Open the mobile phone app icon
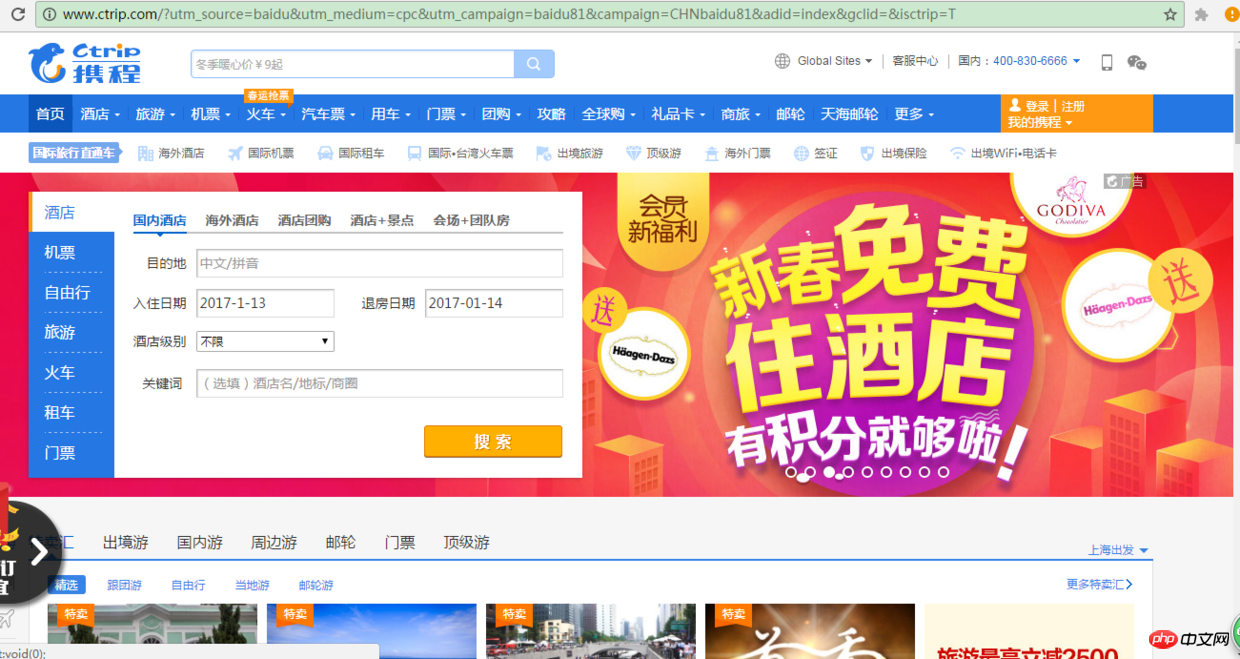The height and width of the screenshot is (659, 1240). click(x=1107, y=62)
